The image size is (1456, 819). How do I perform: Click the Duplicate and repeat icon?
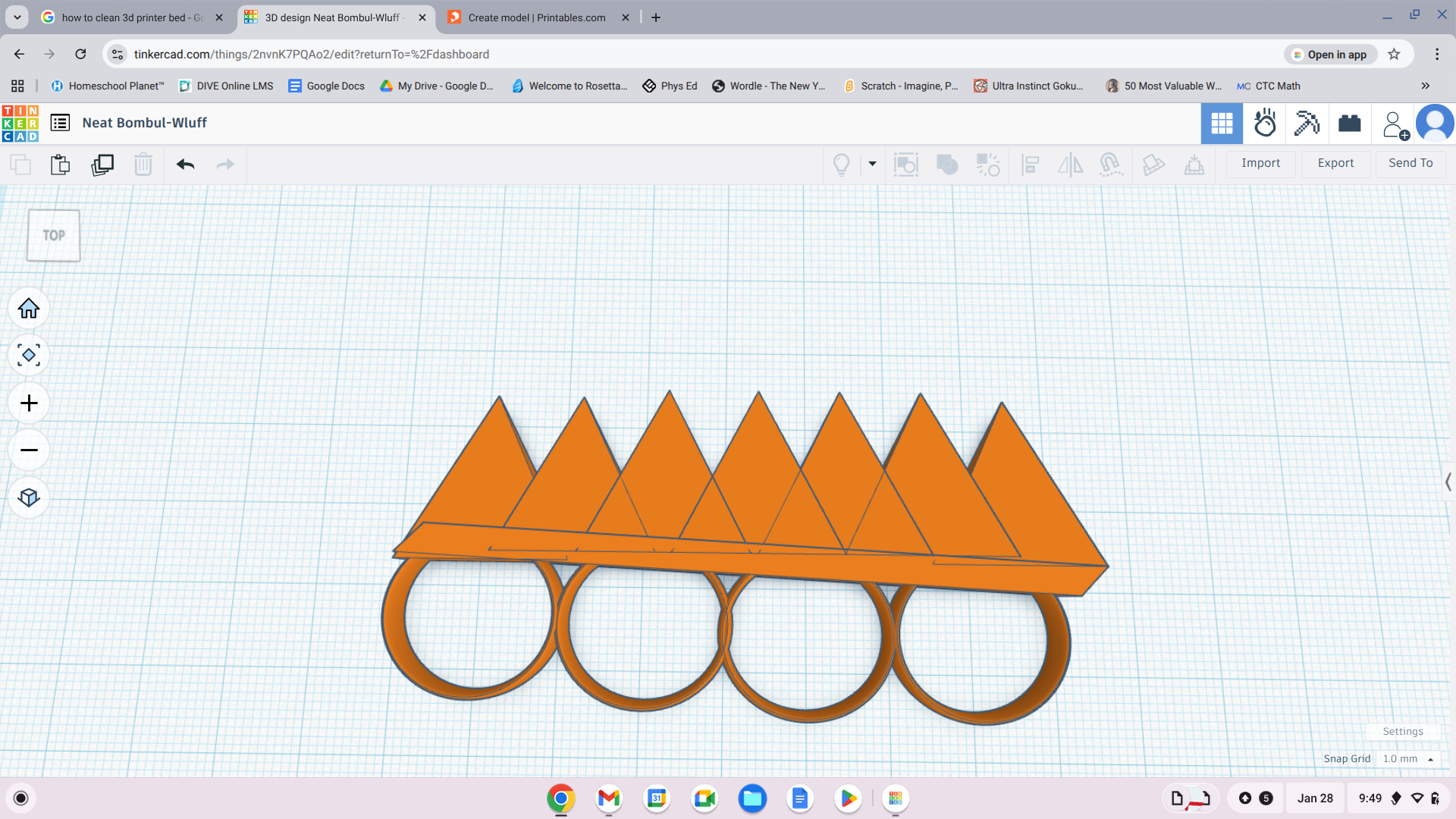point(102,164)
